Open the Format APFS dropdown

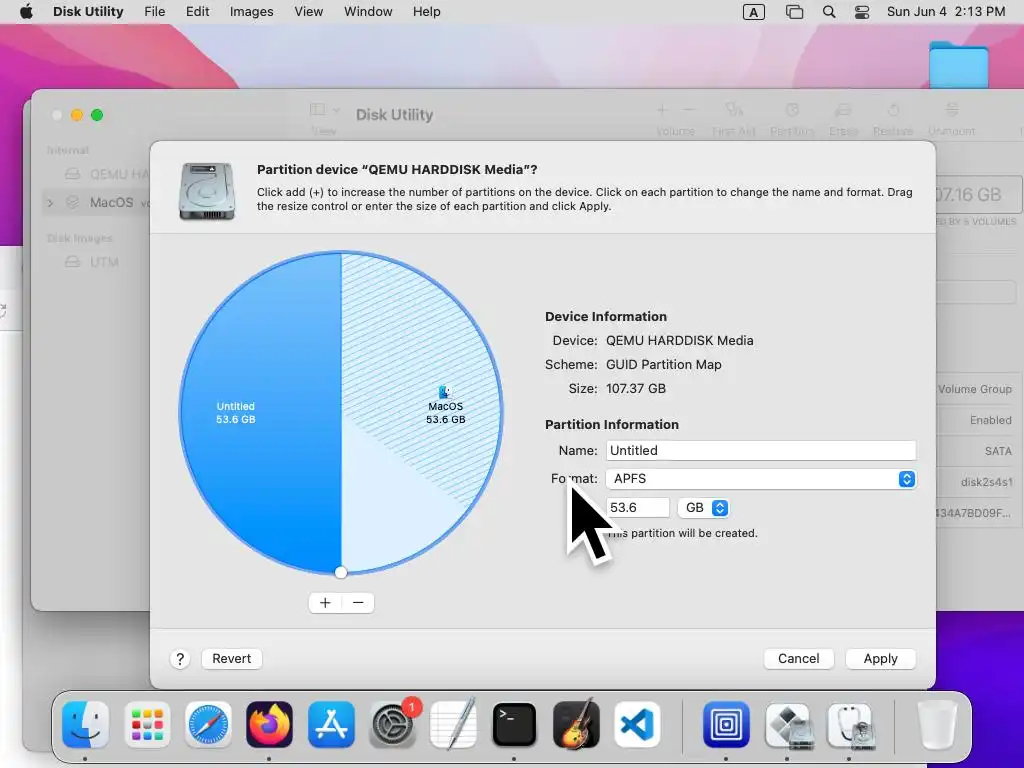761,479
